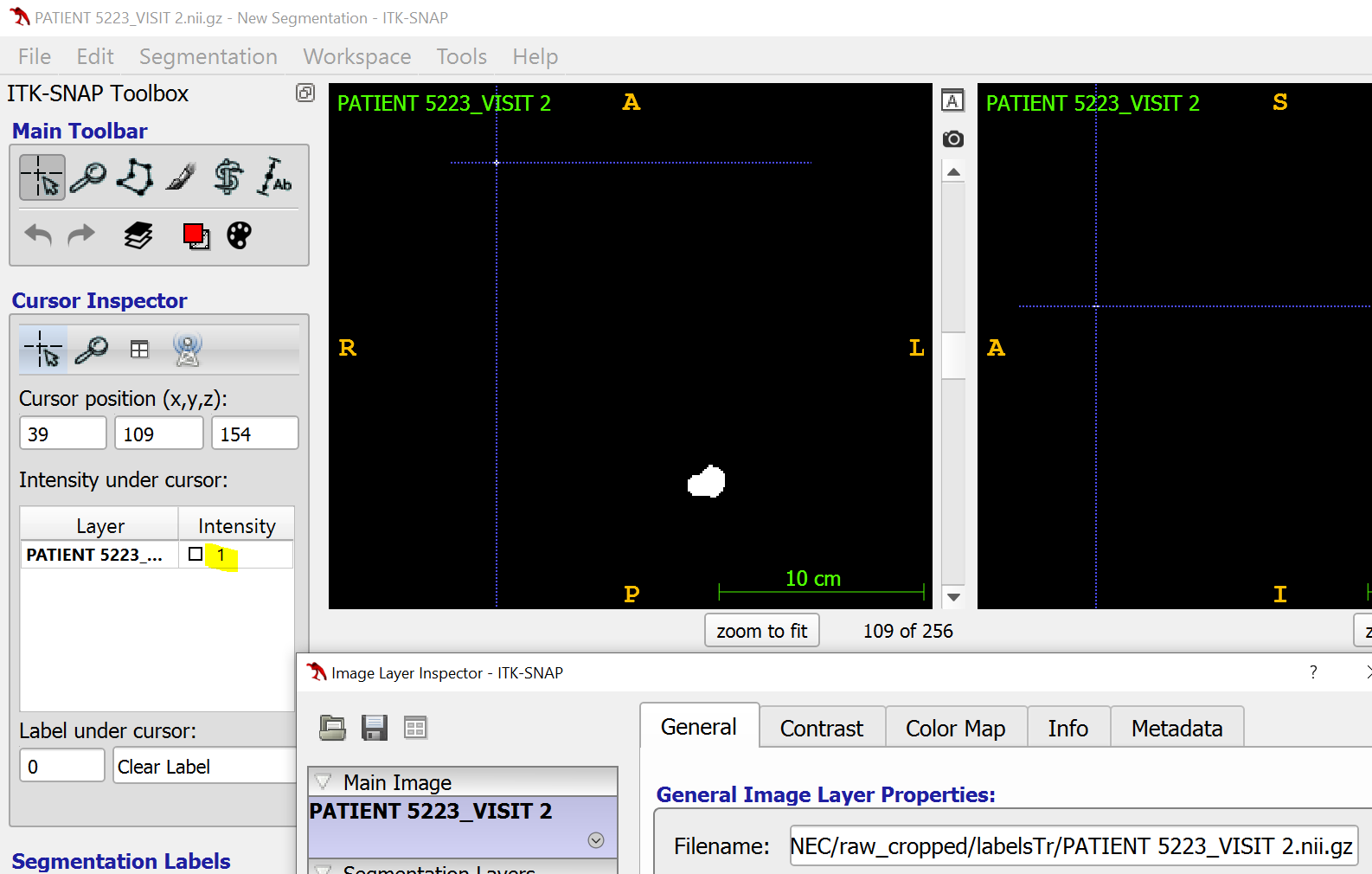This screenshot has height=874, width=1372.
Task: Click the Undo arrow in Main Toolbar
Action: (x=38, y=235)
